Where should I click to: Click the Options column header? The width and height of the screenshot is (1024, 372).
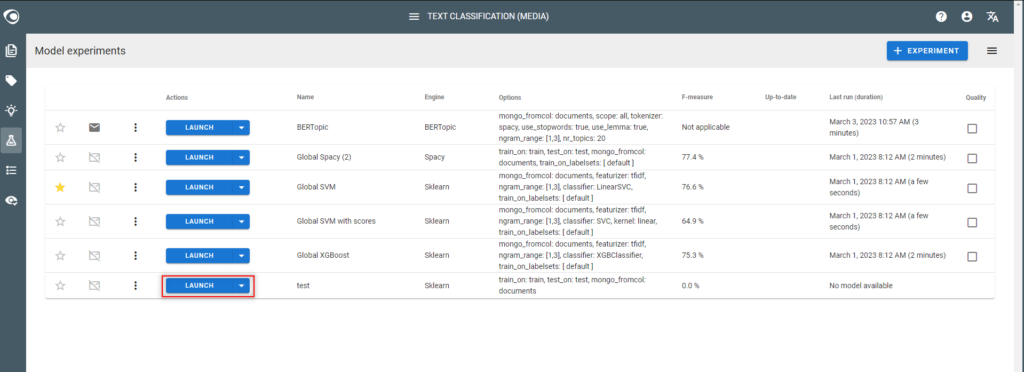coord(510,97)
